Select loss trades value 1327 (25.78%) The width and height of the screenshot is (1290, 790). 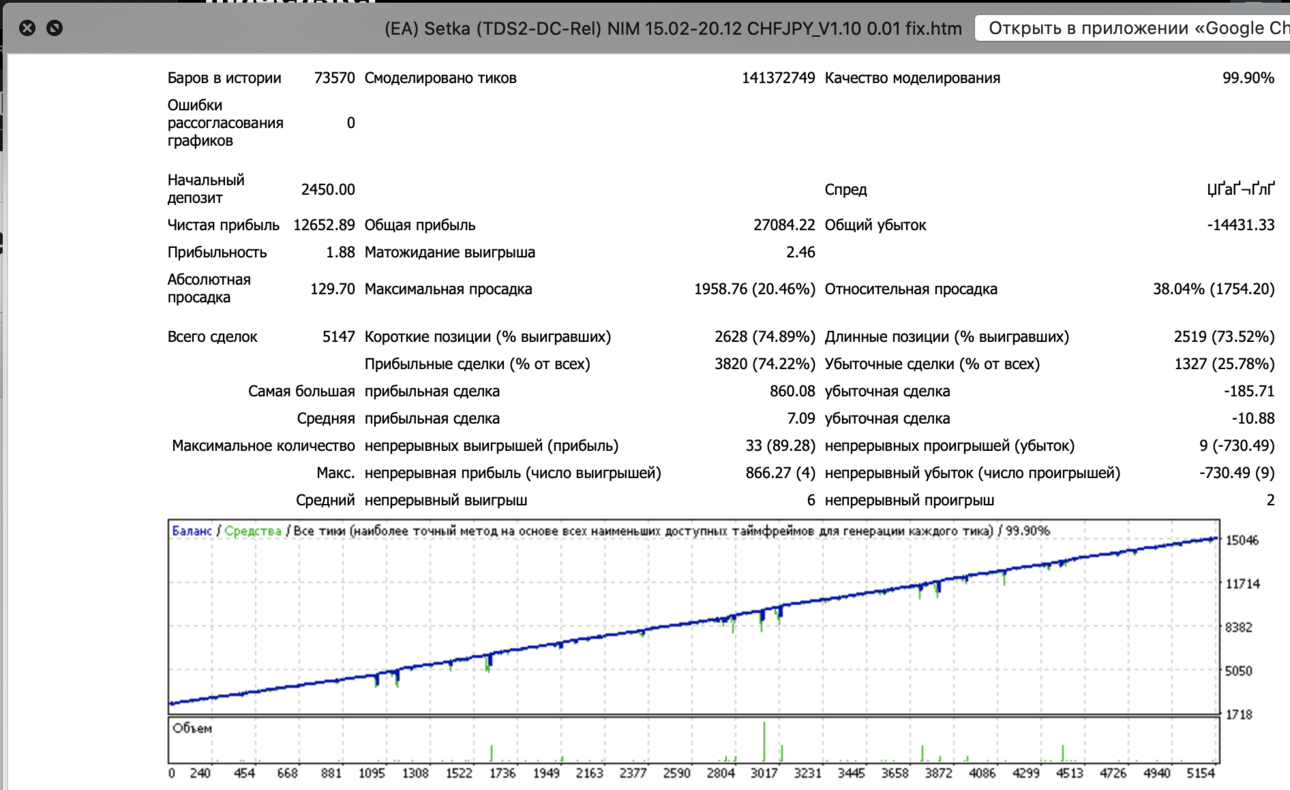[x=1224, y=364]
